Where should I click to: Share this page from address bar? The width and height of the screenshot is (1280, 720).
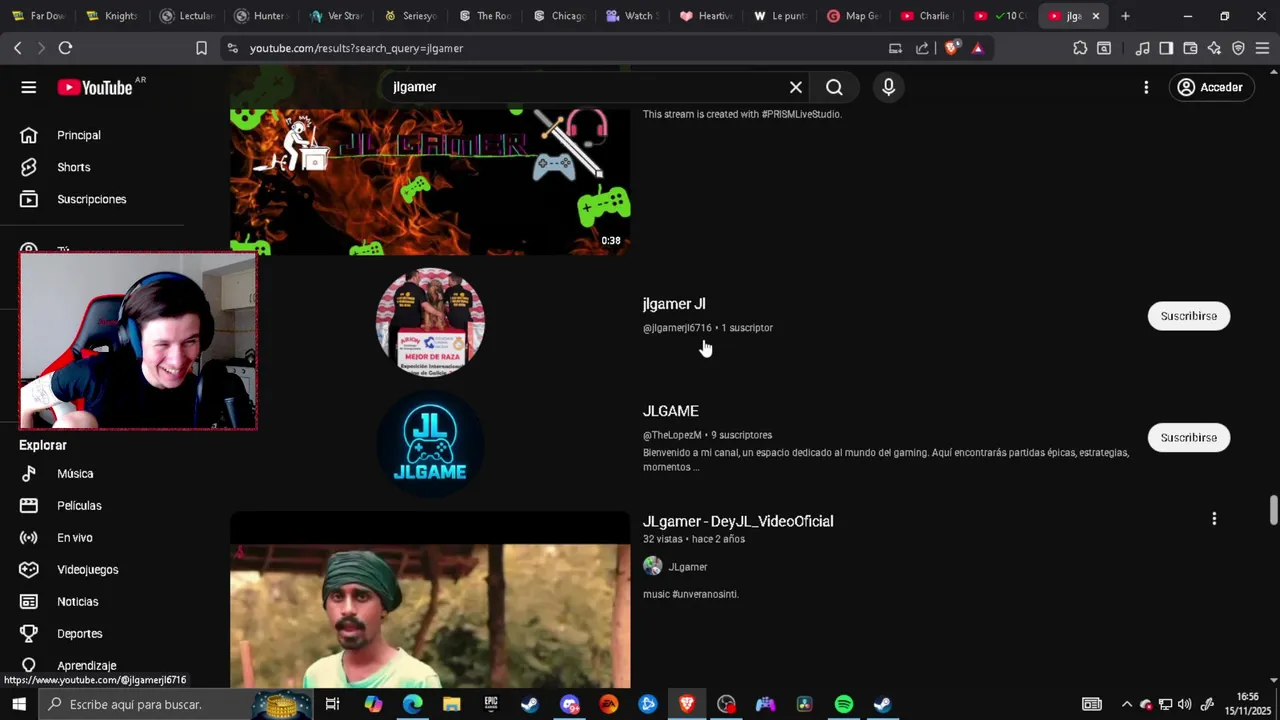(x=922, y=48)
